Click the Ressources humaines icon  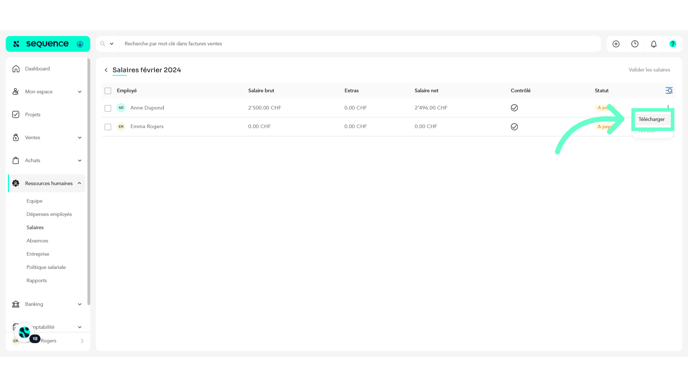tap(16, 183)
